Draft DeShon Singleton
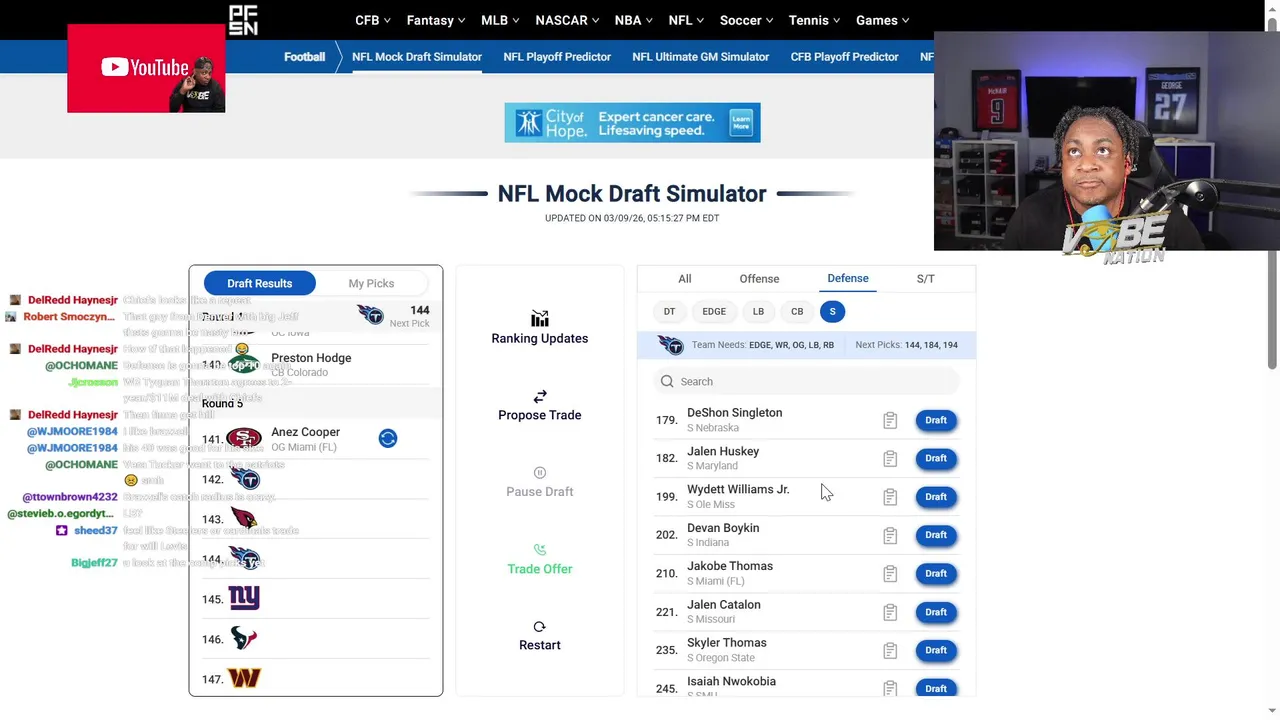 pos(936,420)
